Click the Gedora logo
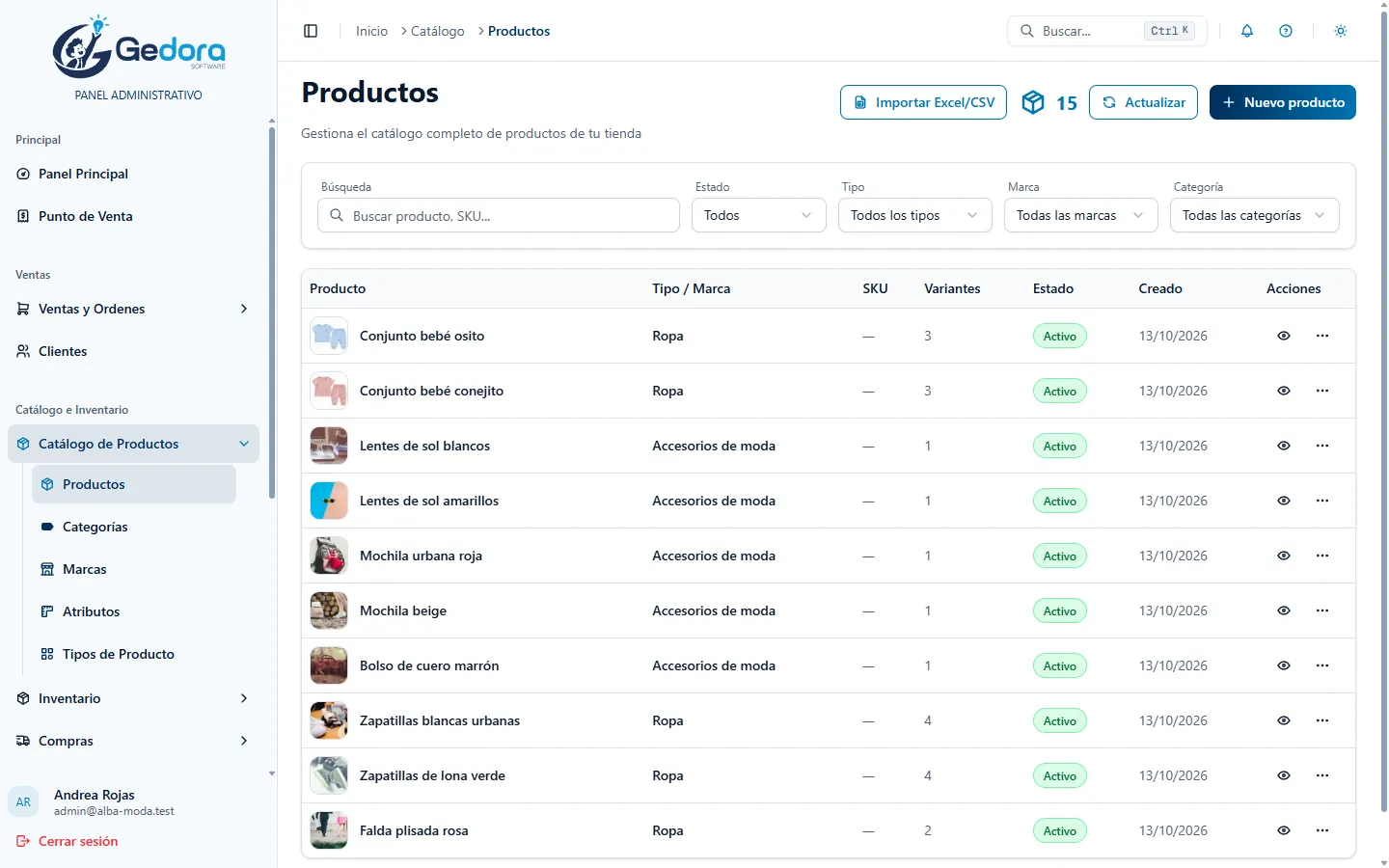Image resolution: width=1389 pixels, height=868 pixels. pyautogui.click(x=139, y=48)
